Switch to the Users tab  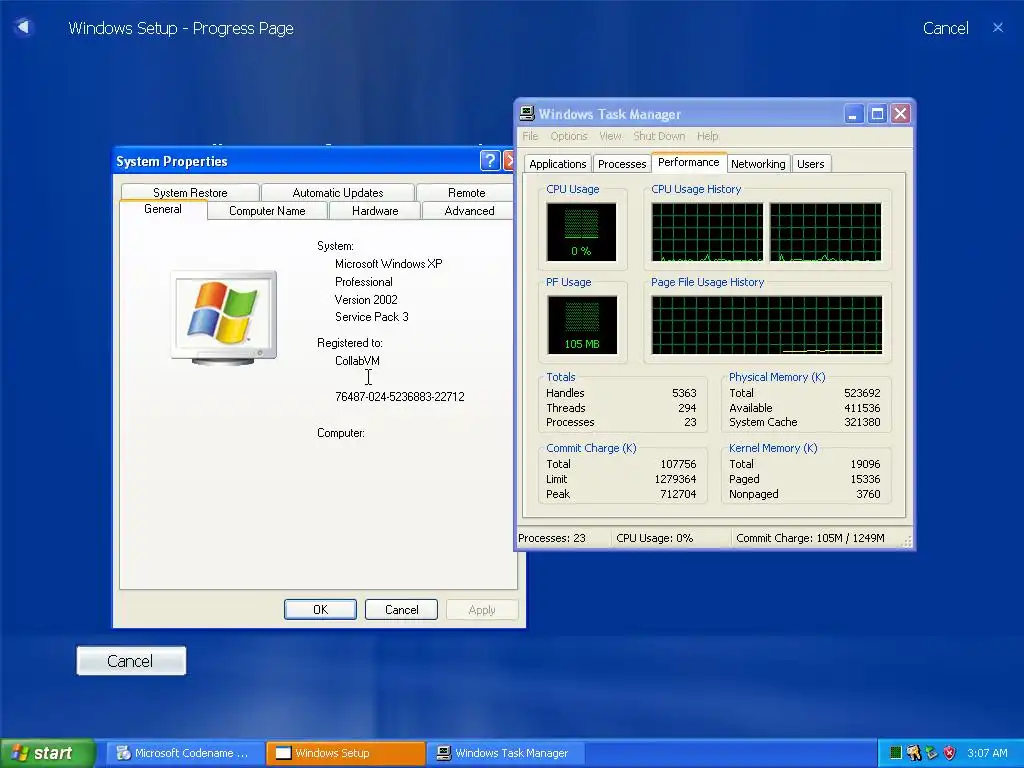coord(810,164)
